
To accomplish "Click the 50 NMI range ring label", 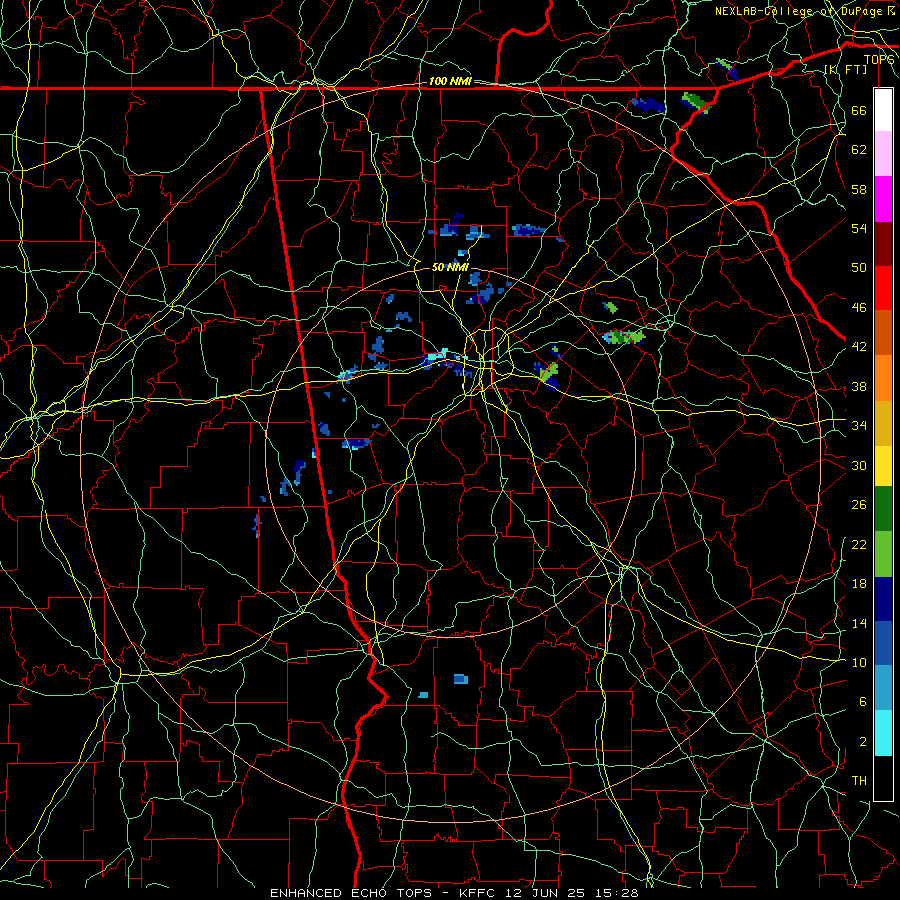I will (450, 267).
